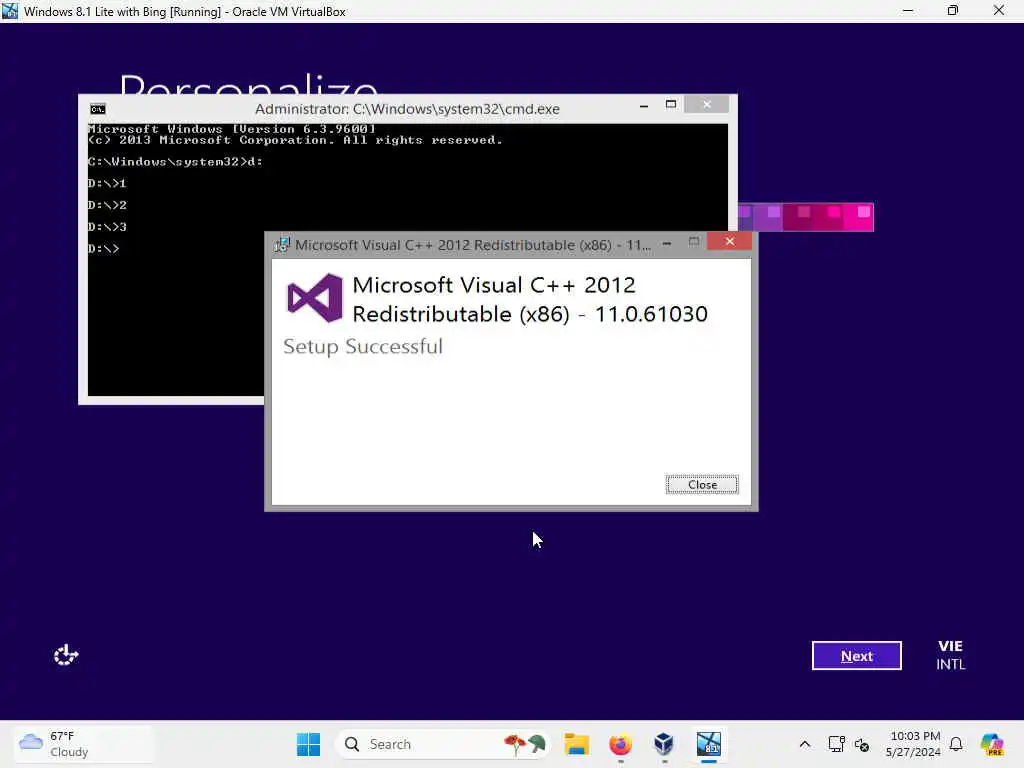Open the weather widget showing 67°F Cloudy
The width and height of the screenshot is (1024, 768).
pyautogui.click(x=83, y=744)
